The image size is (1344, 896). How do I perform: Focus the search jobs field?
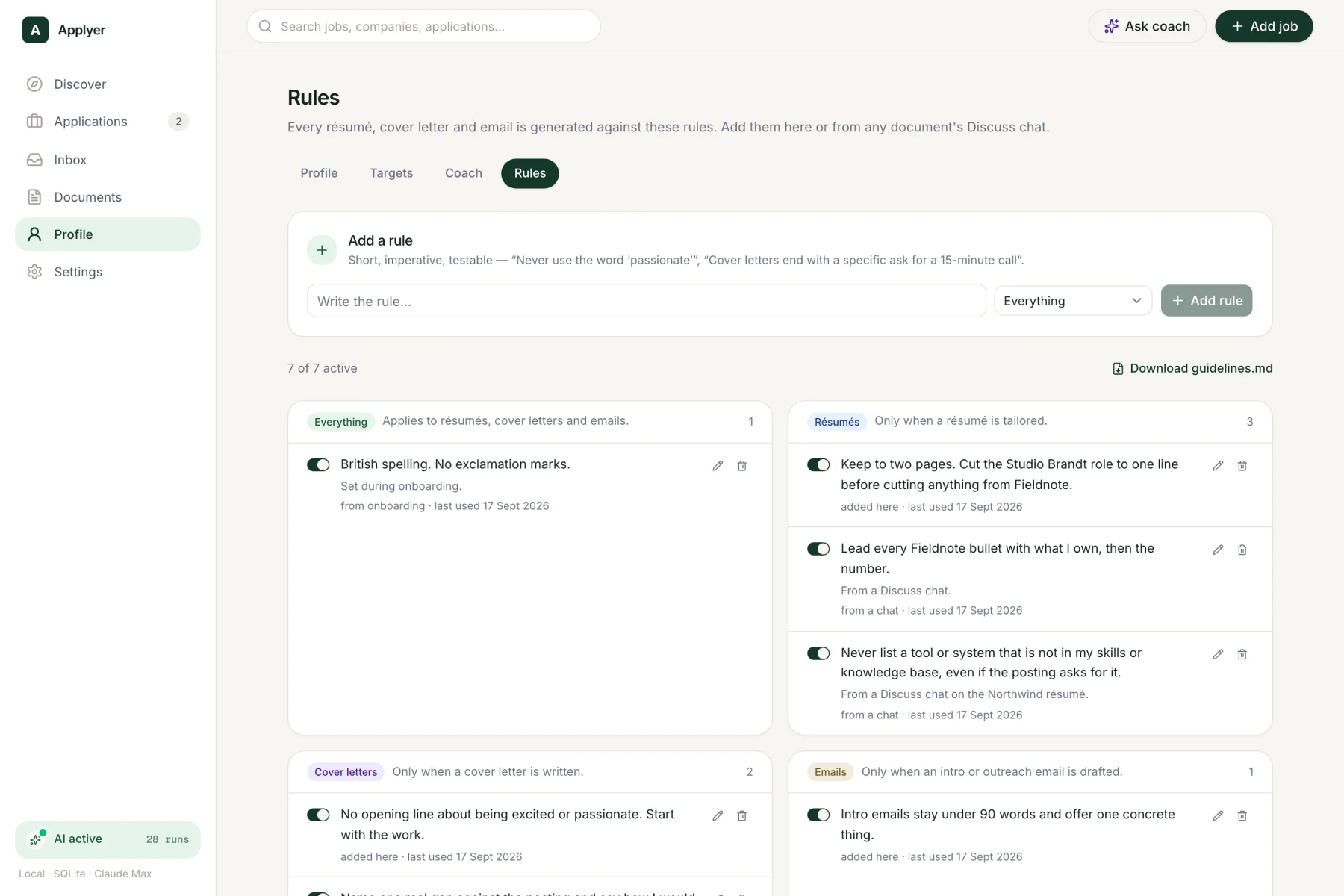click(423, 26)
